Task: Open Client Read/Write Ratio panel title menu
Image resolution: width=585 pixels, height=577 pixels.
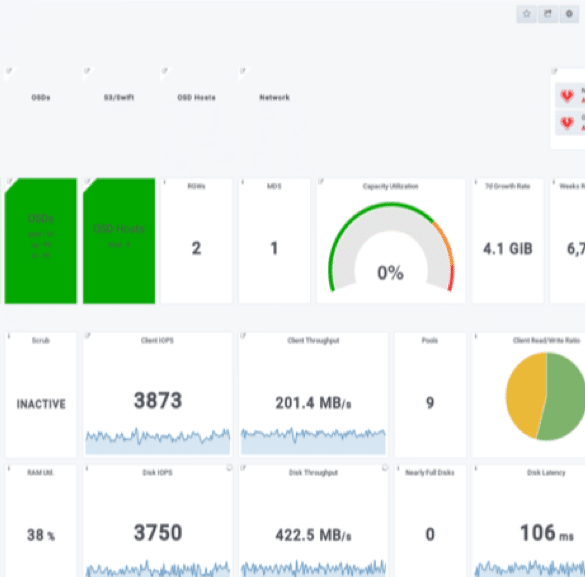Action: point(546,340)
